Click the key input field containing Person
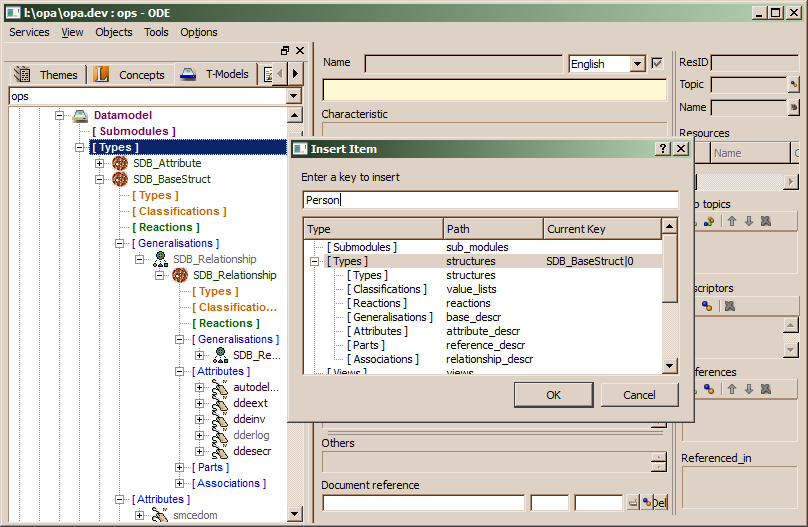 point(490,200)
